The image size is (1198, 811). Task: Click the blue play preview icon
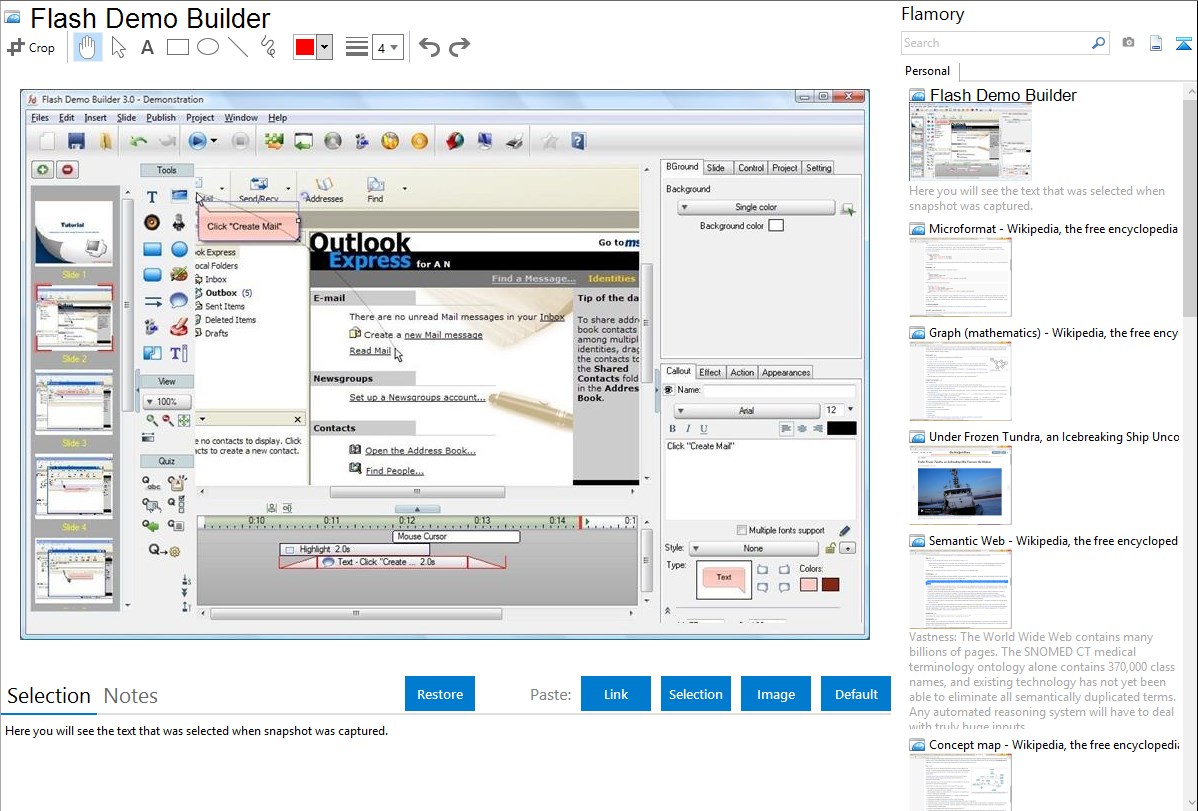[197, 141]
